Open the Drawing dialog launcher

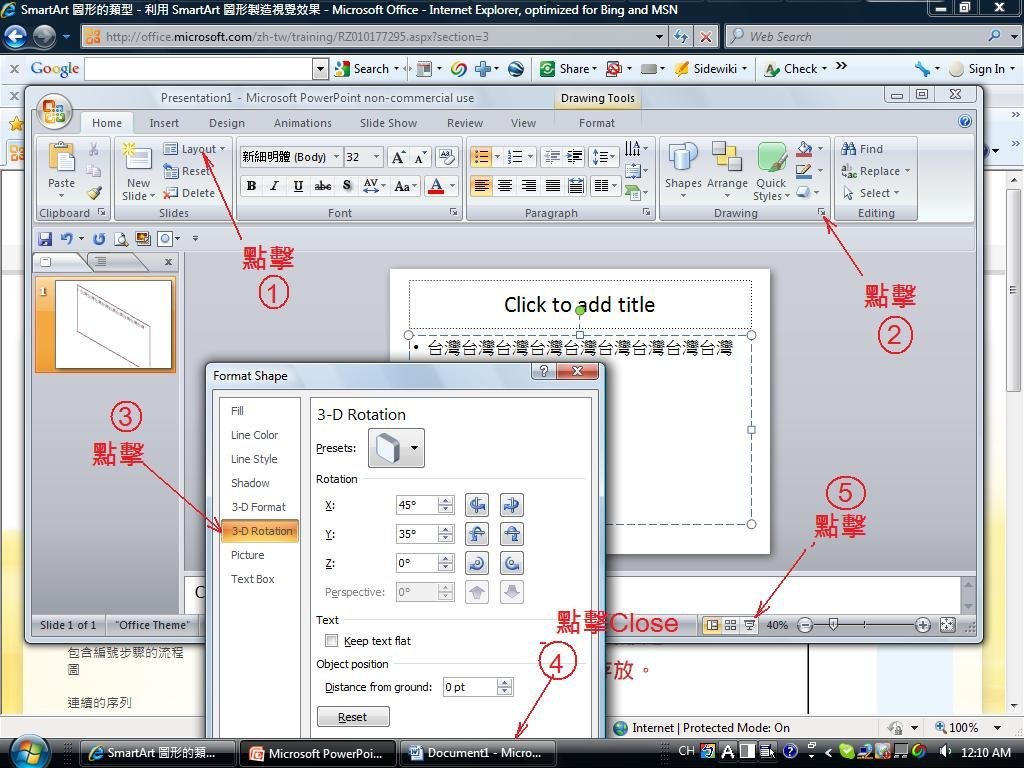[822, 213]
